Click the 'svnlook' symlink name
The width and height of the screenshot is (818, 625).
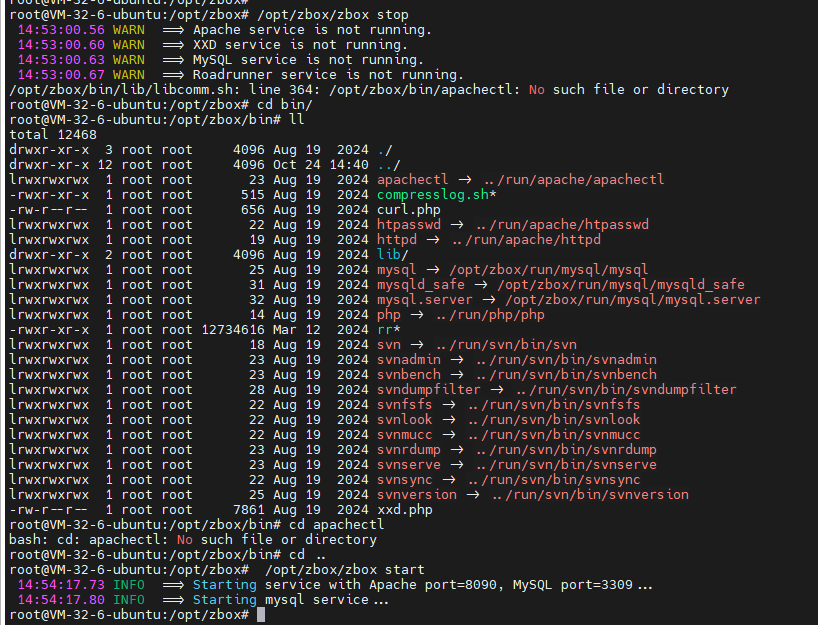click(405, 420)
